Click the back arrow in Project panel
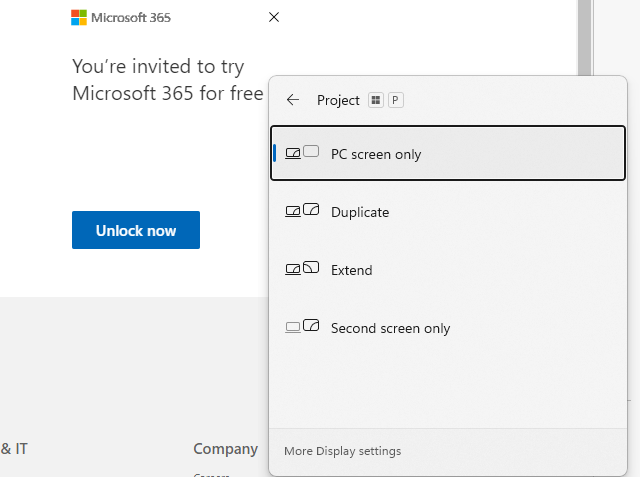Screen dimensions: 640x477 pyautogui.click(x=293, y=100)
